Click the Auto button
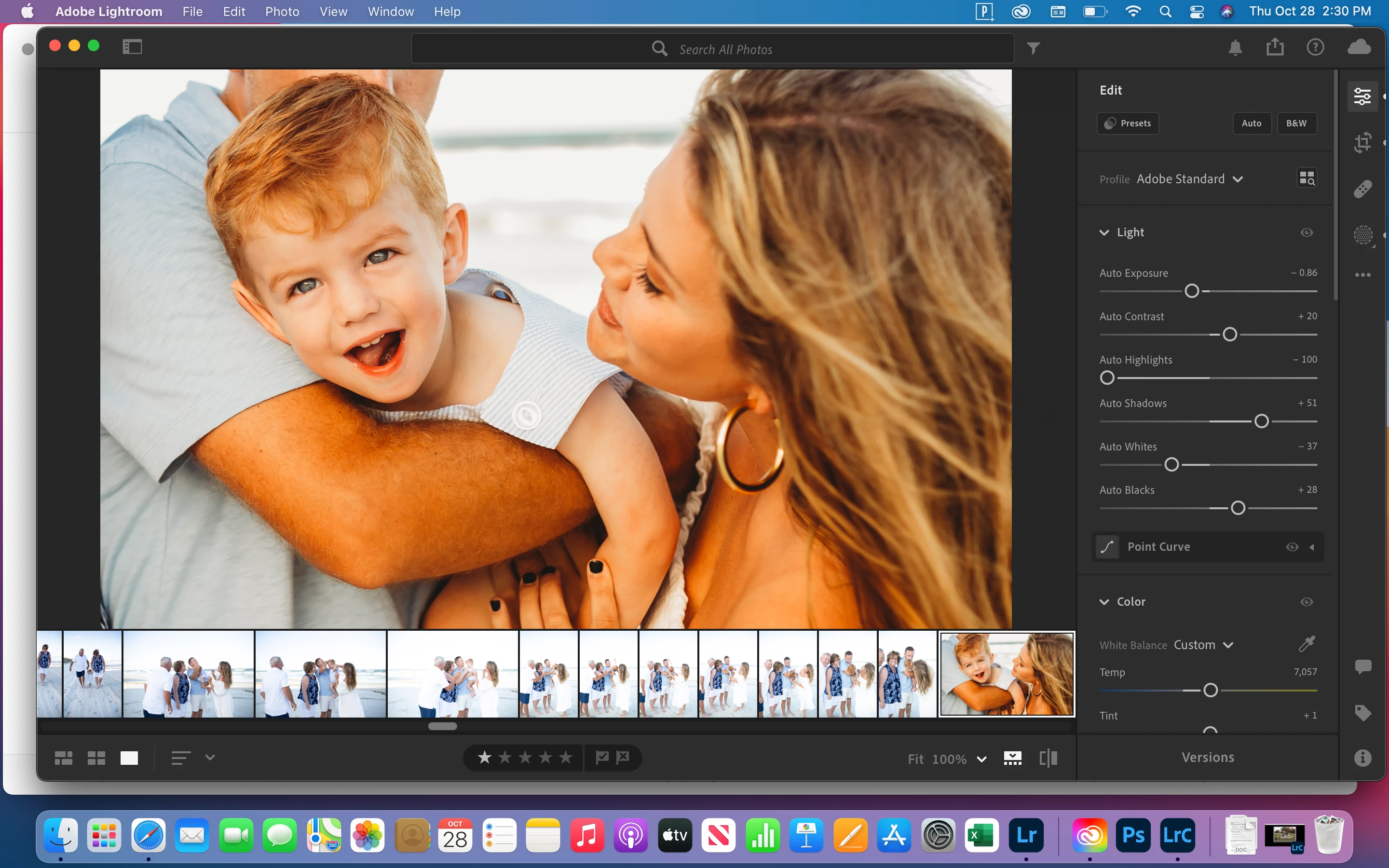1389x868 pixels. tap(1251, 123)
